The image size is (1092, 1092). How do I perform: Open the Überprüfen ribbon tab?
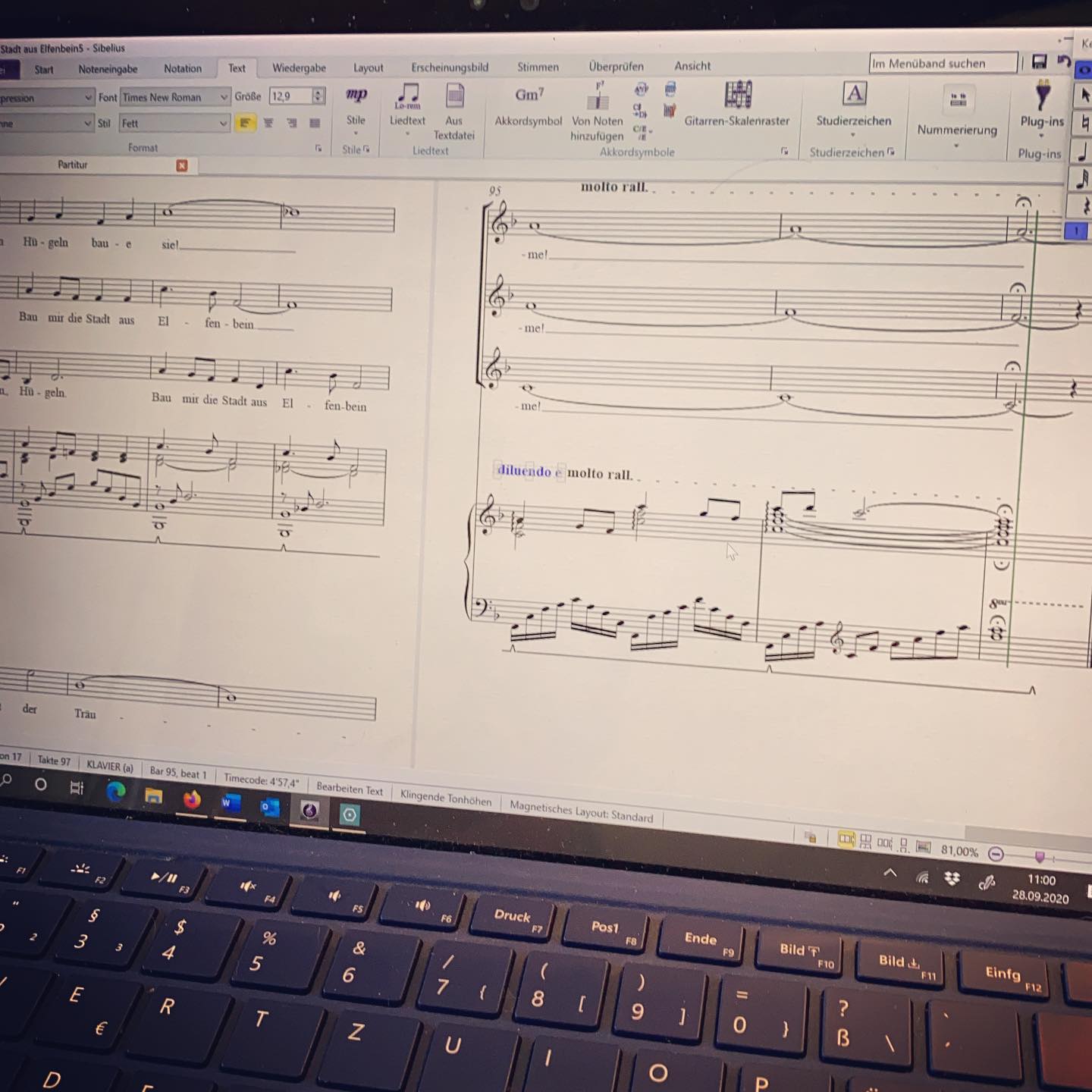pos(617,66)
